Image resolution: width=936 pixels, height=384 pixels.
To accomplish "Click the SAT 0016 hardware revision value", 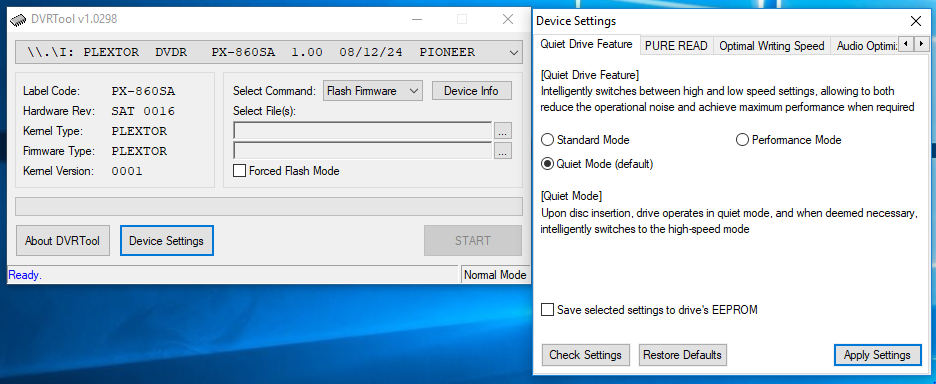I will pyautogui.click(x=143, y=111).
